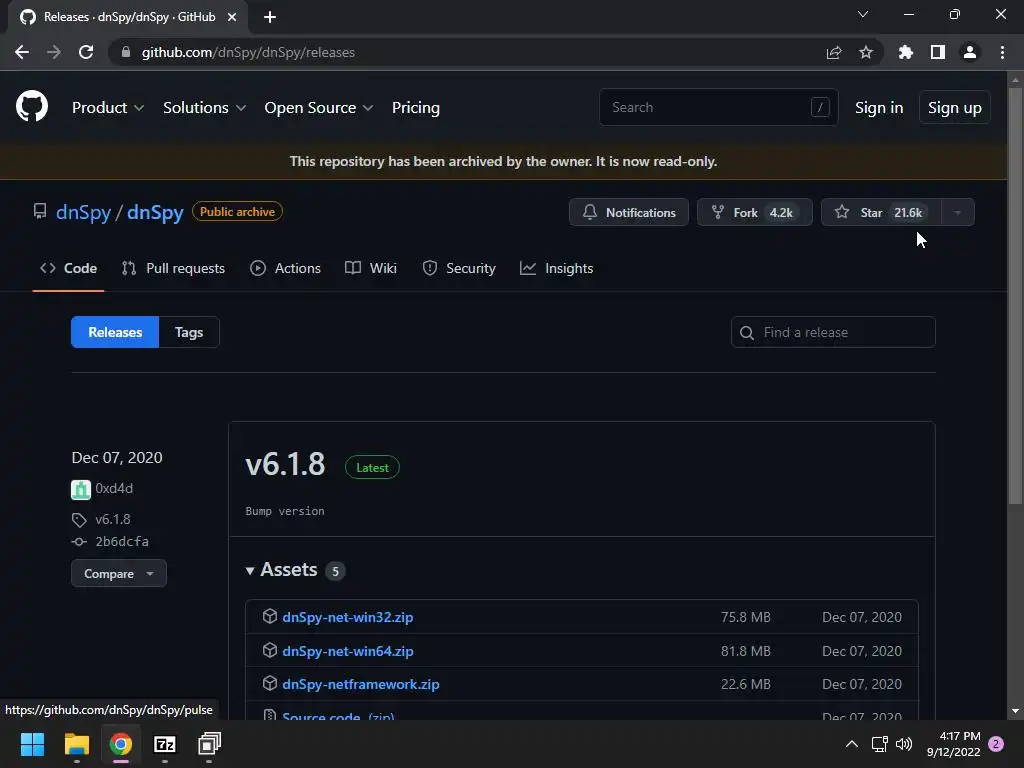
Task: Click the stacked windows taskbar icon
Action: coord(210,744)
